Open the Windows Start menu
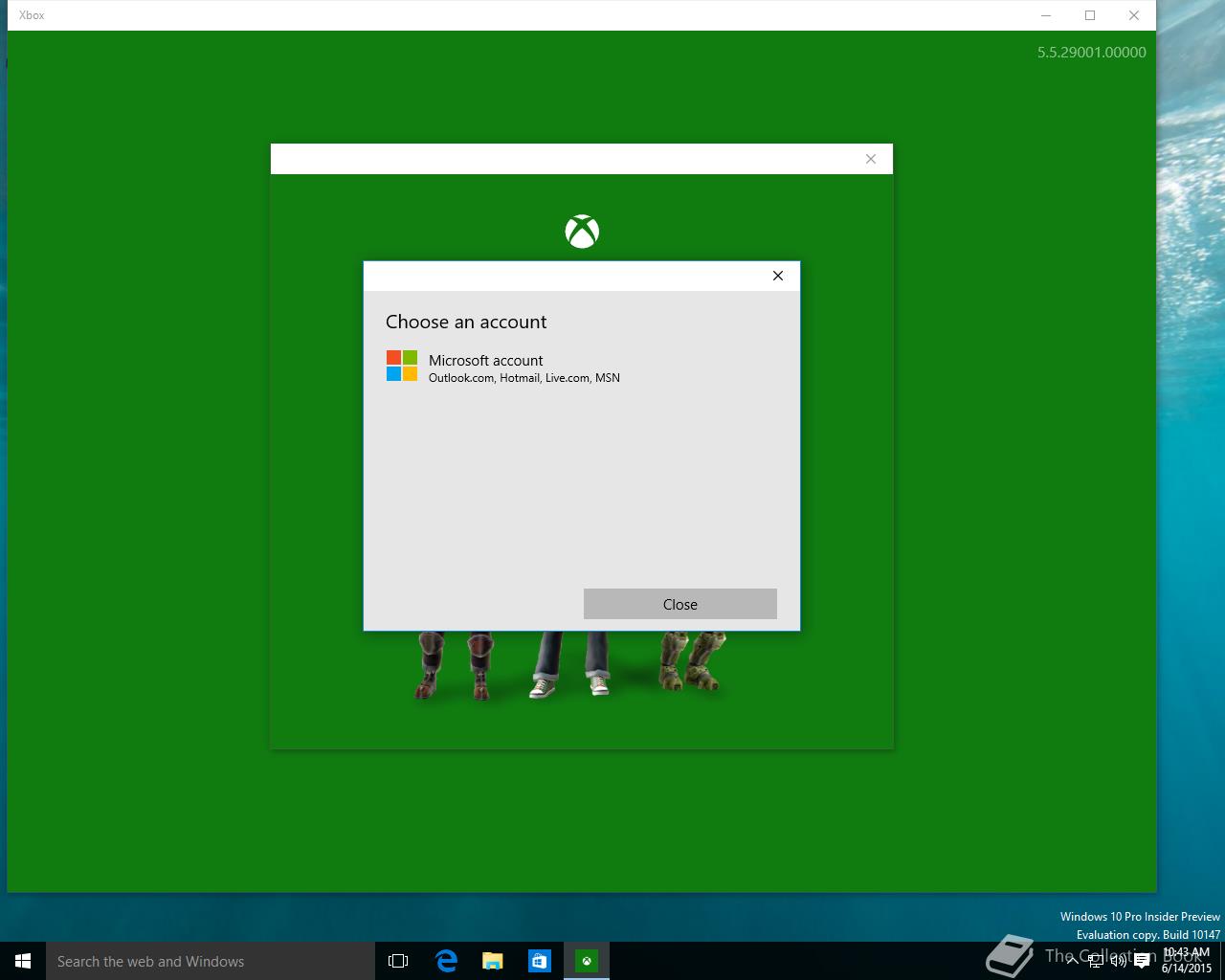This screenshot has width=1225, height=980. tap(23, 961)
